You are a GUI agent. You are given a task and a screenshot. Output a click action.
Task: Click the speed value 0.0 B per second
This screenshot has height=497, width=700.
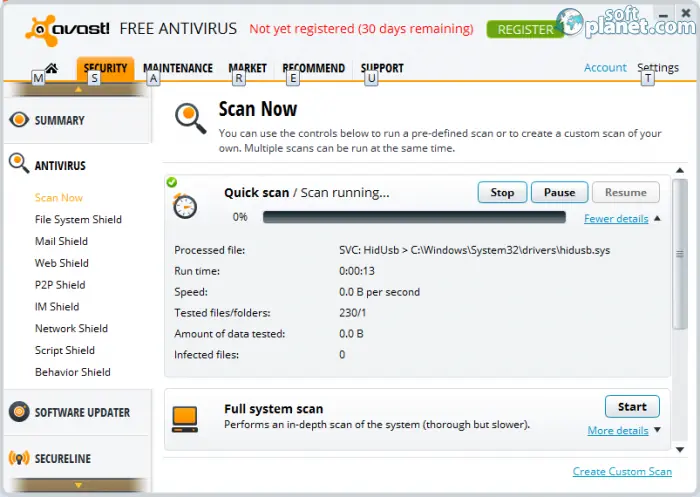tap(379, 292)
